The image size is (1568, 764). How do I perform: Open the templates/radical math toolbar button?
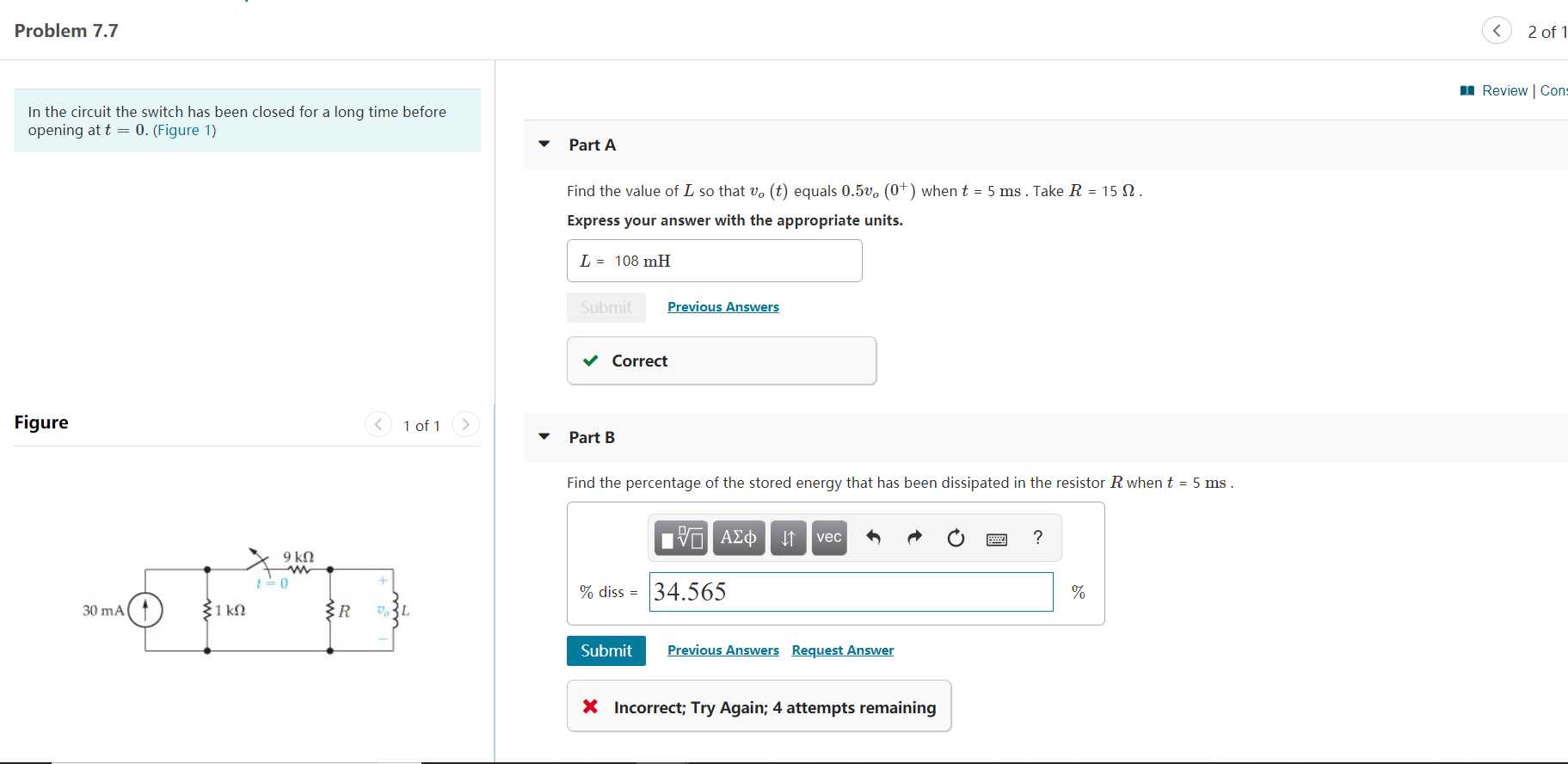(x=680, y=538)
